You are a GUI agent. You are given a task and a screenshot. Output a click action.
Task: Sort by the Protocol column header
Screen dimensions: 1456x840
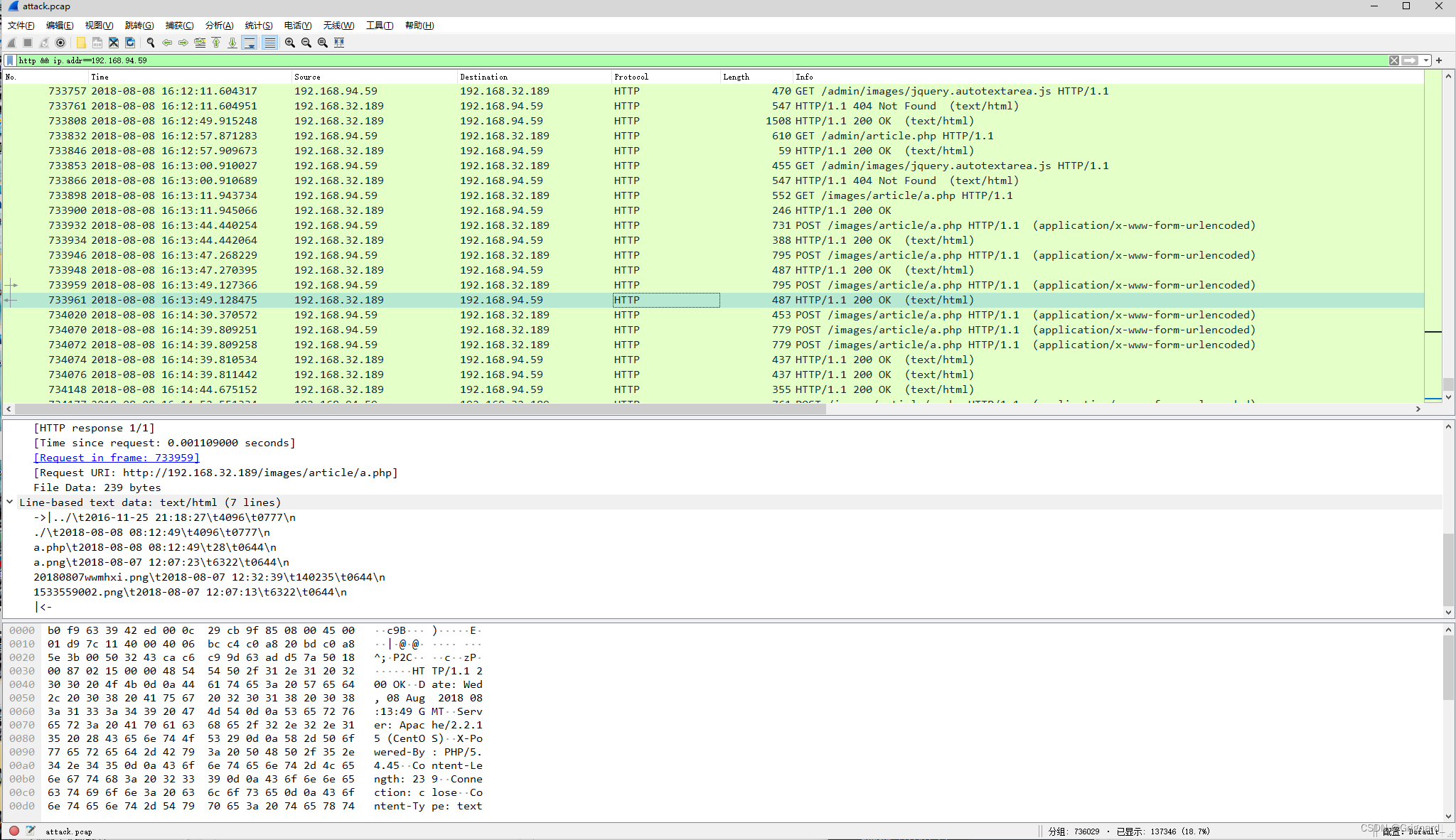click(x=667, y=77)
